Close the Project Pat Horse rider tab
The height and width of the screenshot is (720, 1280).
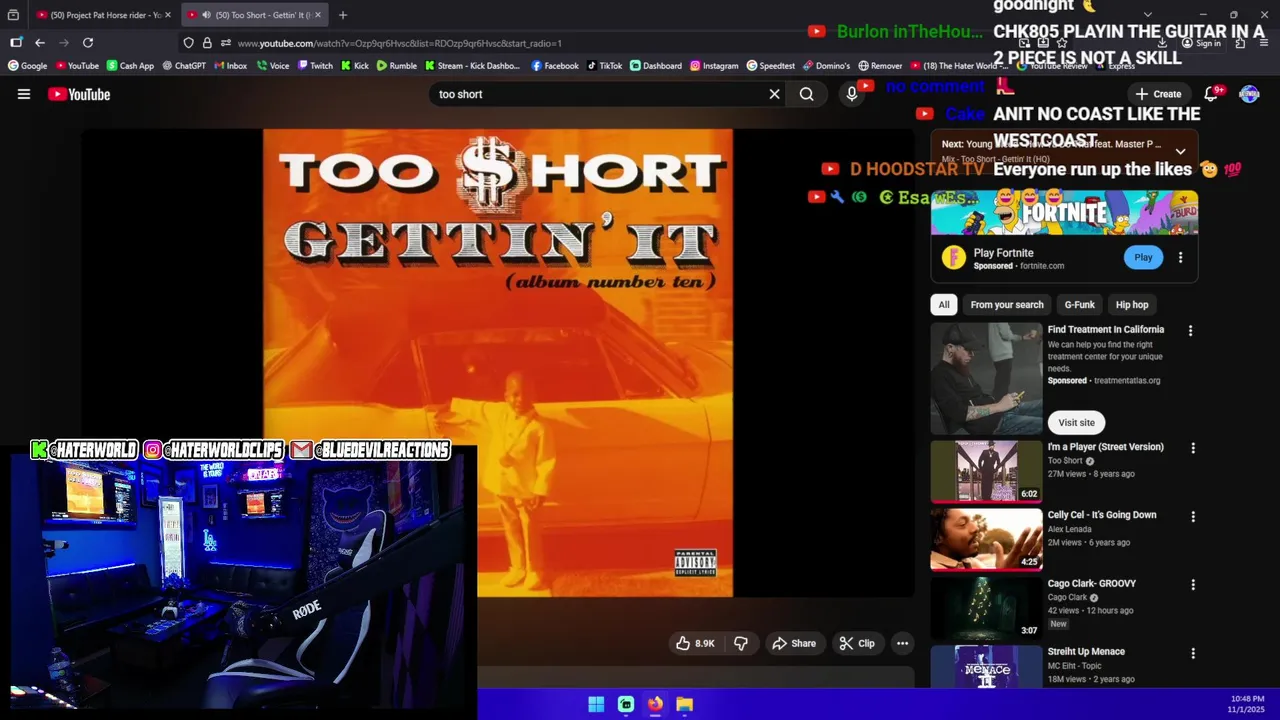168,15
